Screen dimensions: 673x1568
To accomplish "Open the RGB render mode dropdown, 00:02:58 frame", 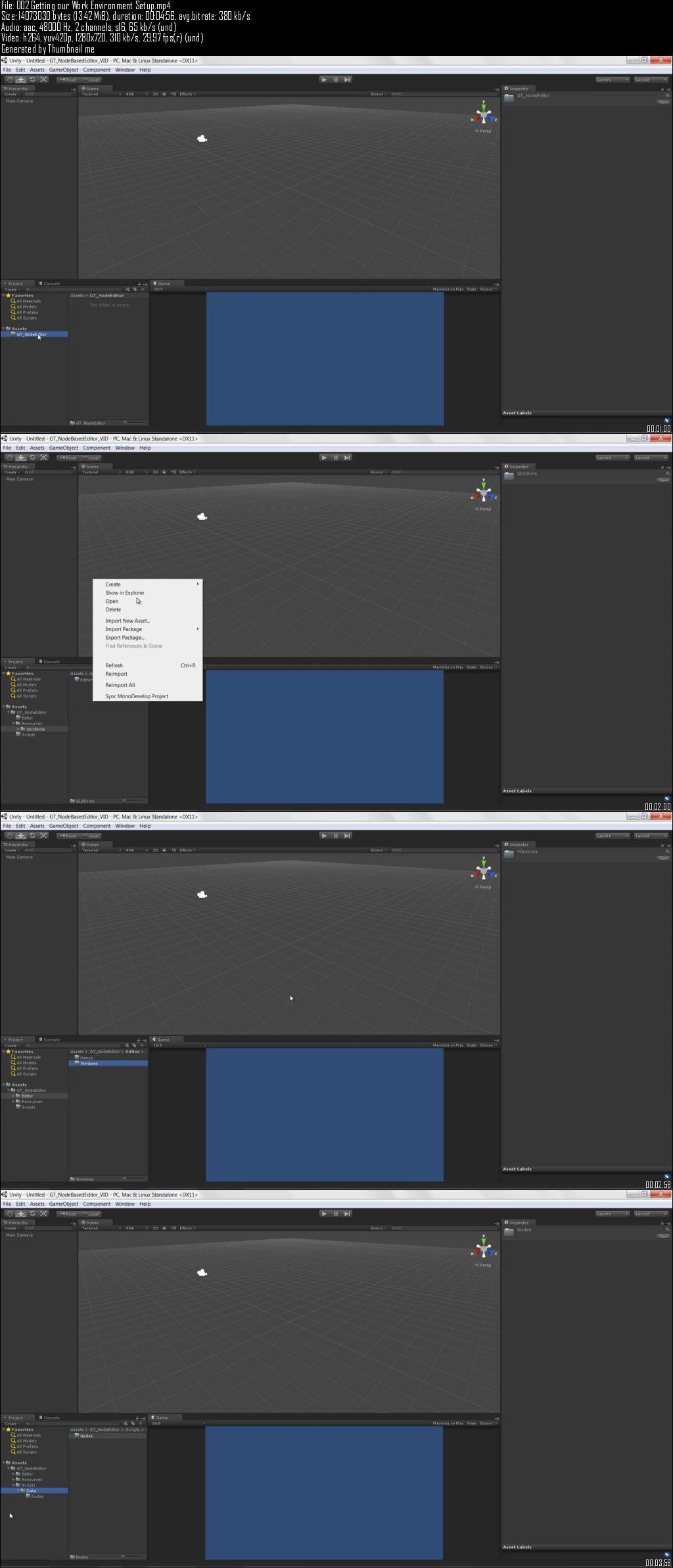I will point(137,850).
